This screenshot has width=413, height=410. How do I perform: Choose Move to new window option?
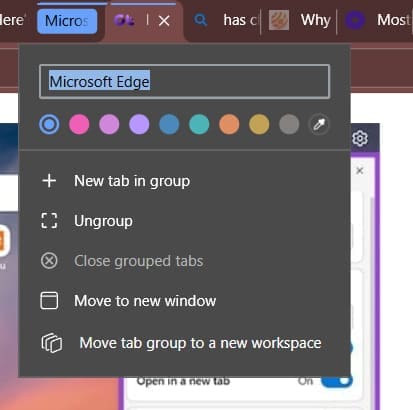tap(184, 301)
